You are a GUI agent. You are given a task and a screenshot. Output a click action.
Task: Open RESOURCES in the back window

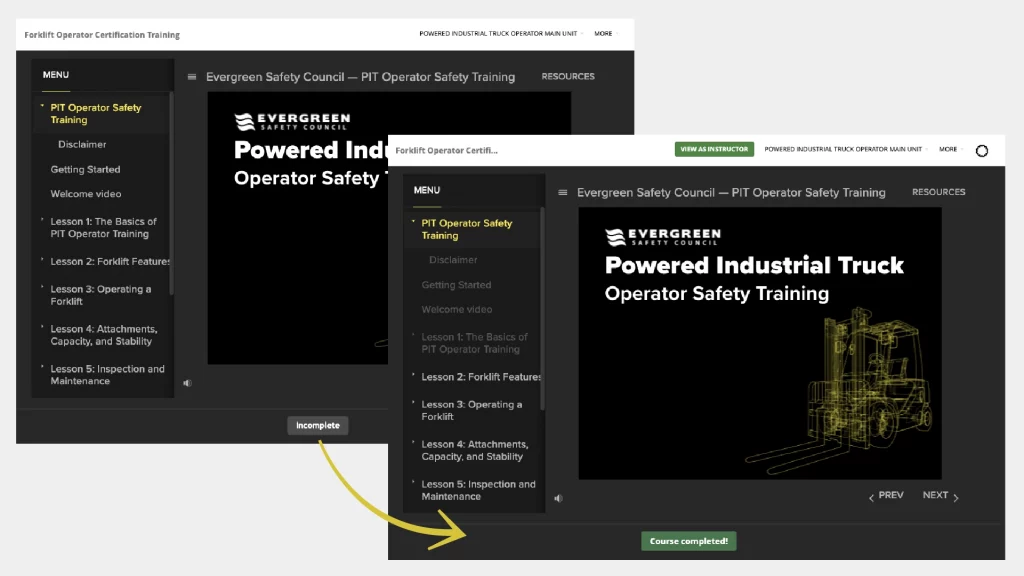[568, 76]
